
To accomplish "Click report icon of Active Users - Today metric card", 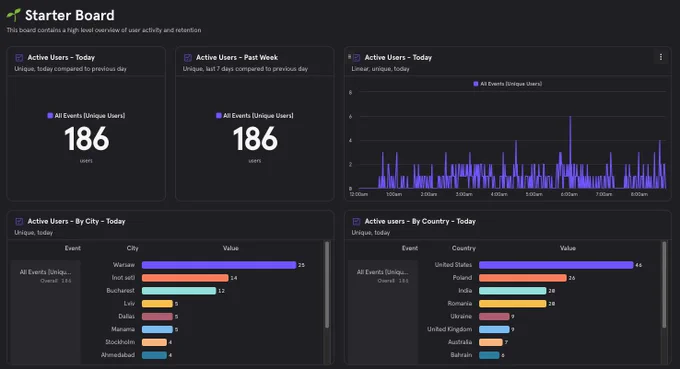I will tap(19, 58).
